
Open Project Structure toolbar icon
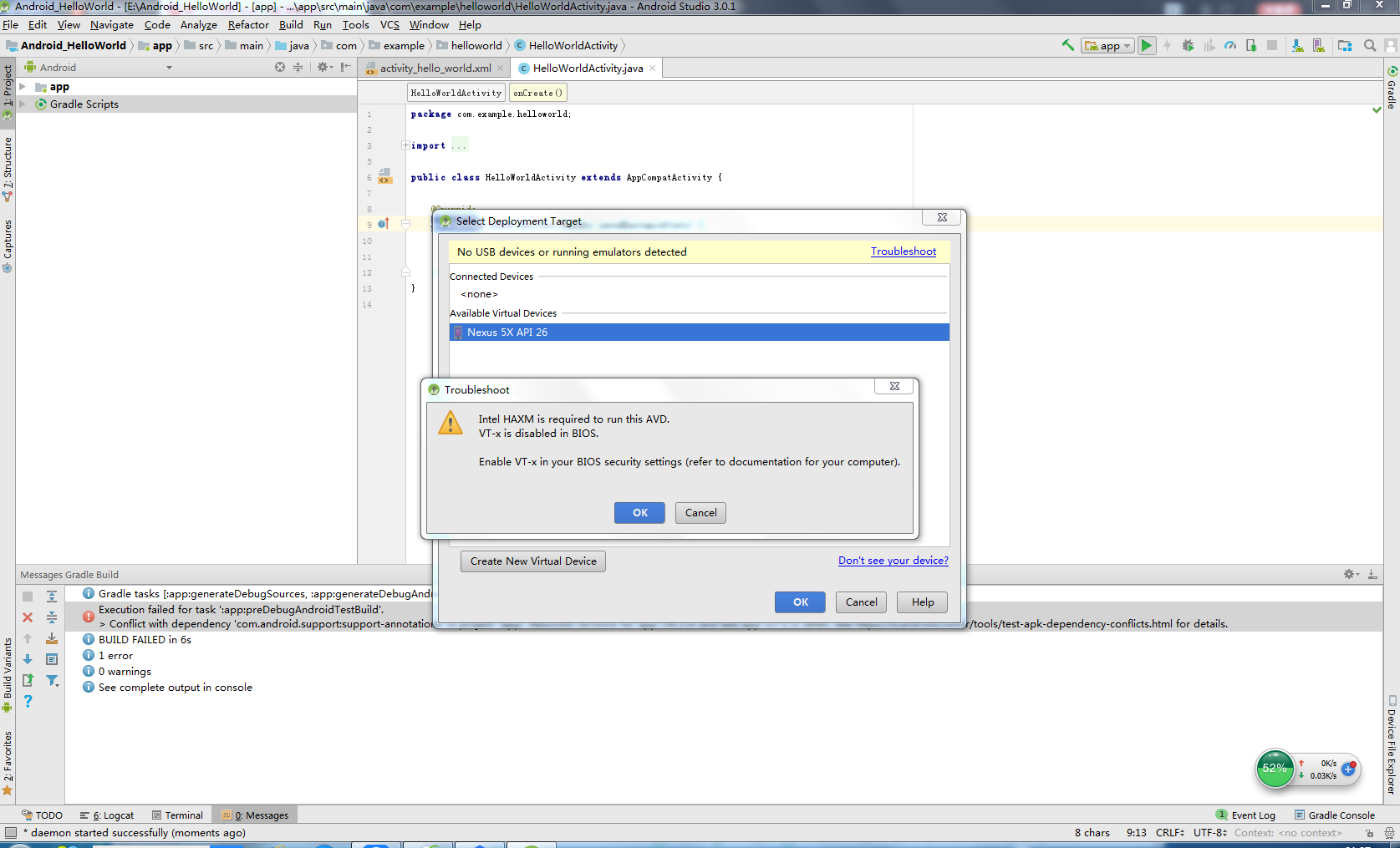[1345, 45]
